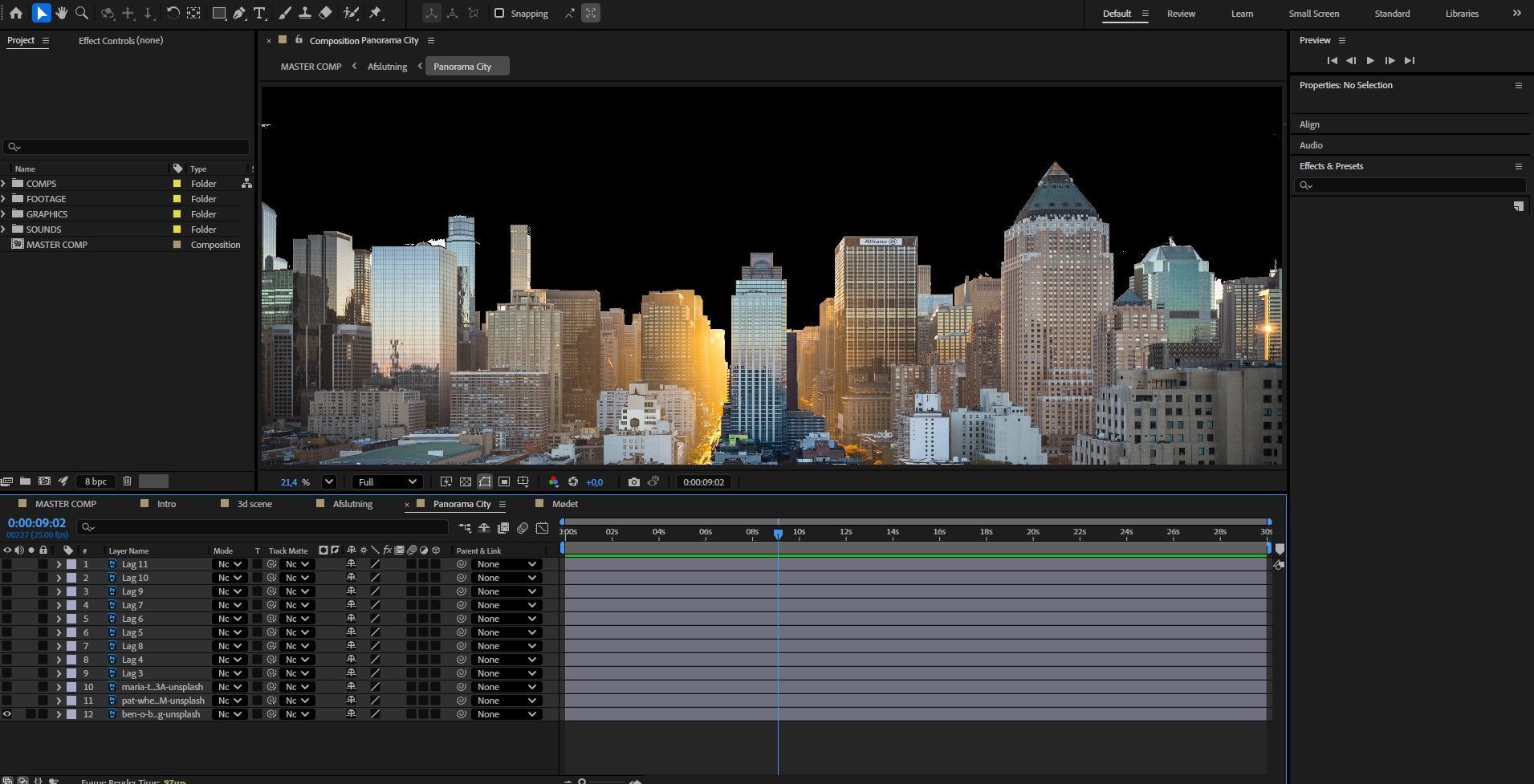Select the Zoom tool in toolbar
The image size is (1534, 784).
[81, 13]
